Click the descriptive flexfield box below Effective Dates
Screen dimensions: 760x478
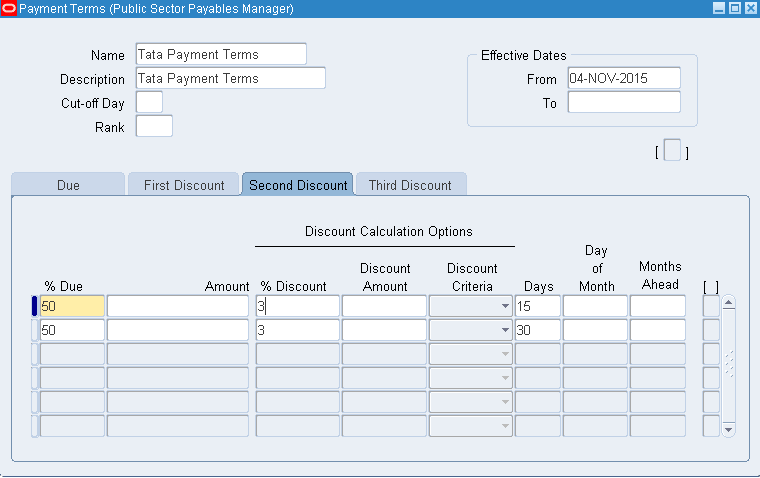[672, 151]
